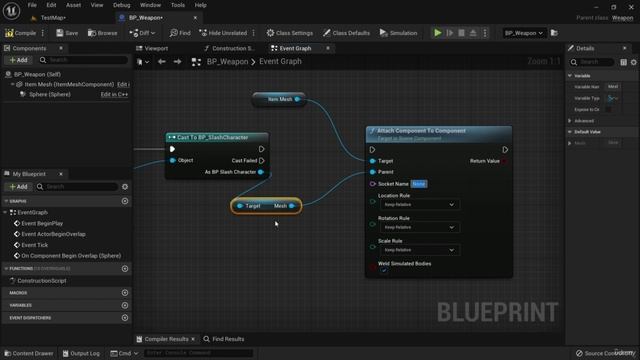Toggle Hide Unrelated nodes
Screen dimensions: 640x360
(x=223, y=33)
